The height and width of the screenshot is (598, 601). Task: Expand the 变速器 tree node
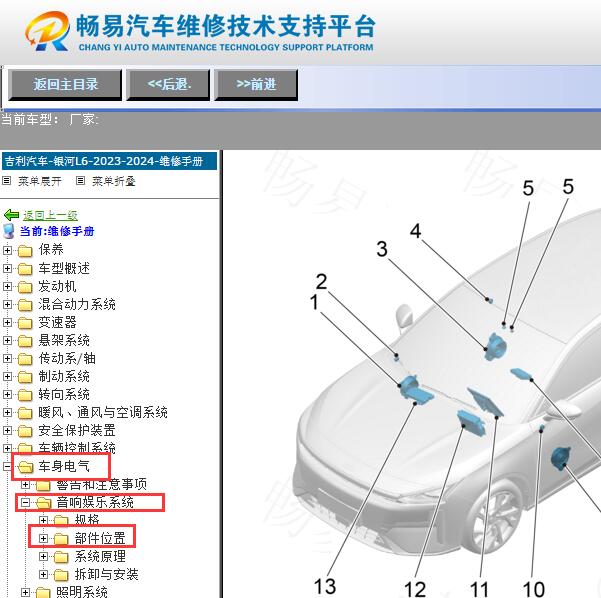click(x=7, y=322)
